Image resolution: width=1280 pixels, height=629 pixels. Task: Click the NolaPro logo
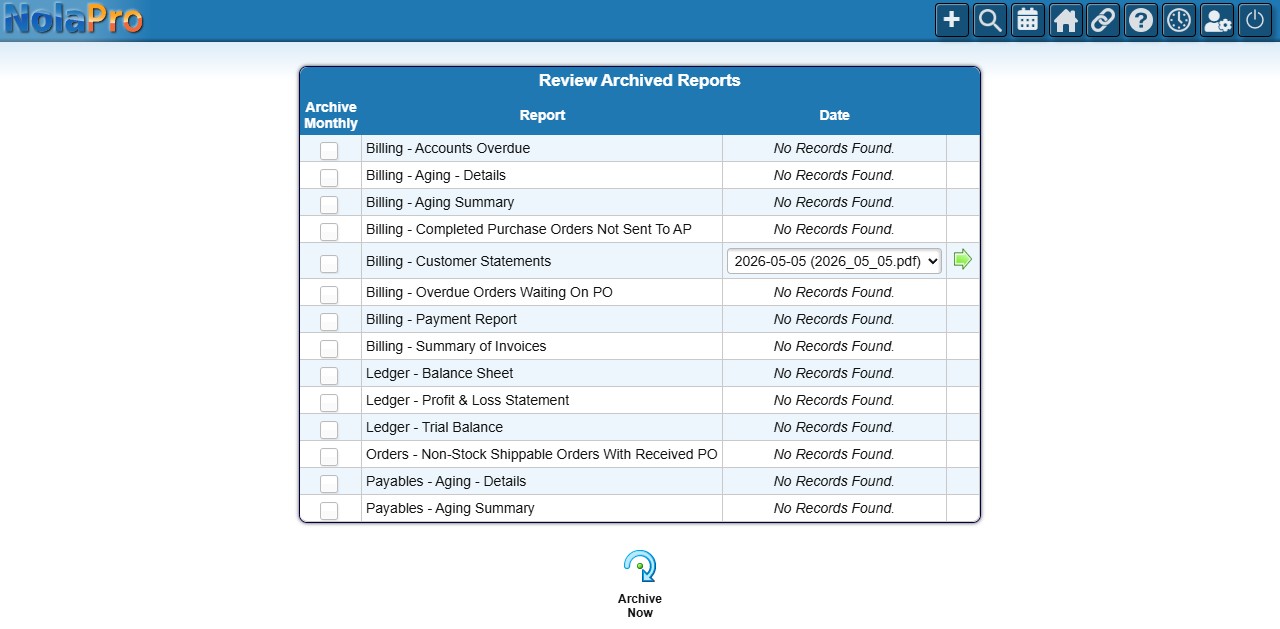(x=73, y=20)
